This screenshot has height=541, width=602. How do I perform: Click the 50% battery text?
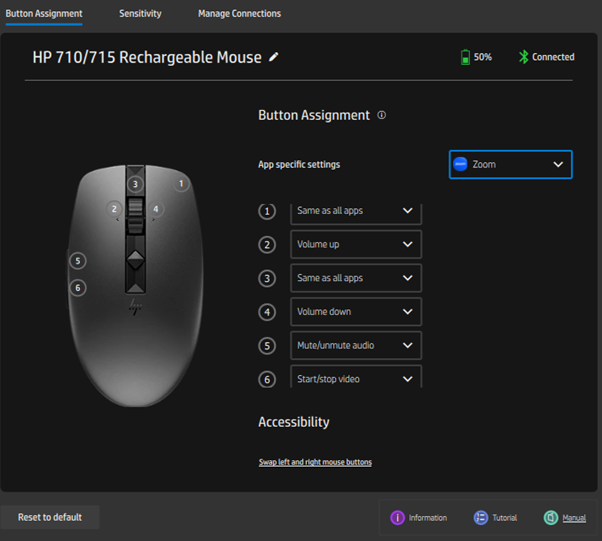tap(483, 57)
